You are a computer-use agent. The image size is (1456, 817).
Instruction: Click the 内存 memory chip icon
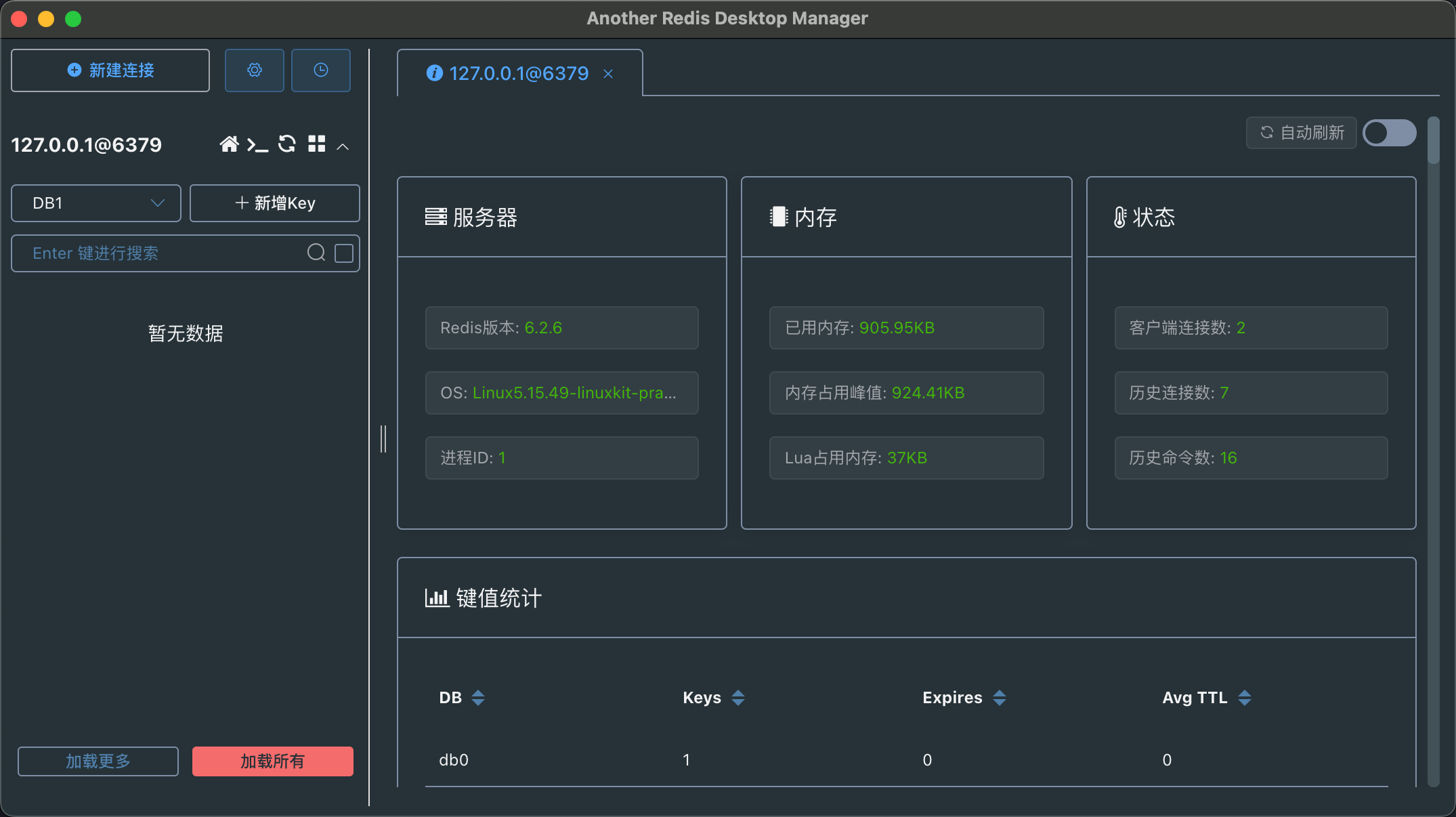tap(779, 217)
